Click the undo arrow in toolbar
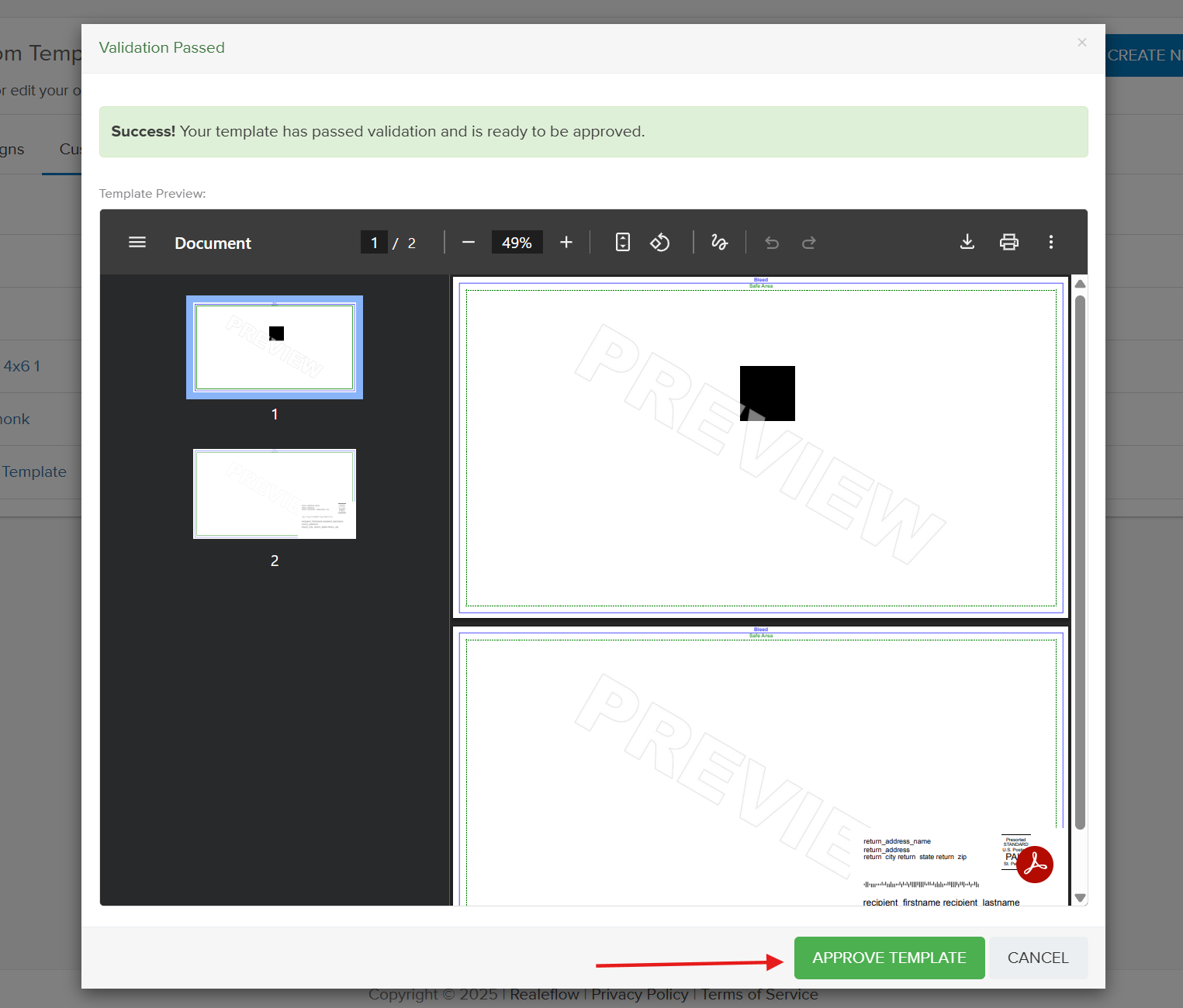Viewport: 1183px width, 1008px height. 772,243
